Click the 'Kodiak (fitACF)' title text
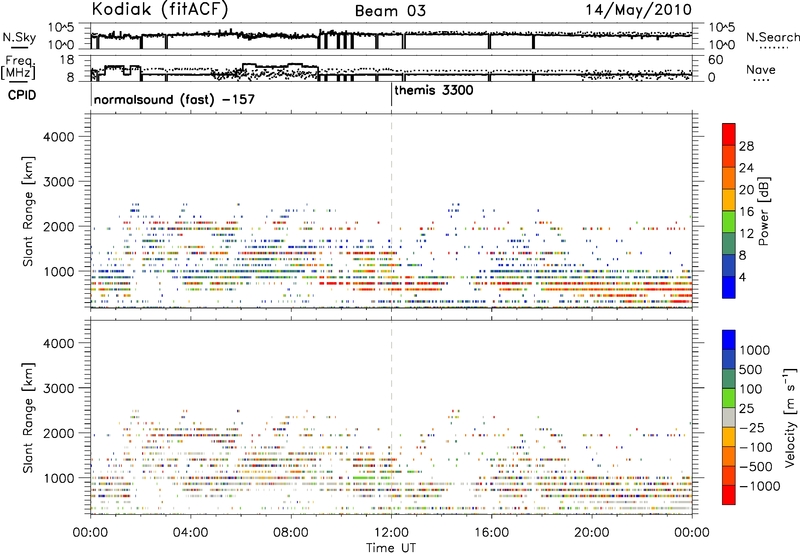800x554 pixels. pos(160,10)
